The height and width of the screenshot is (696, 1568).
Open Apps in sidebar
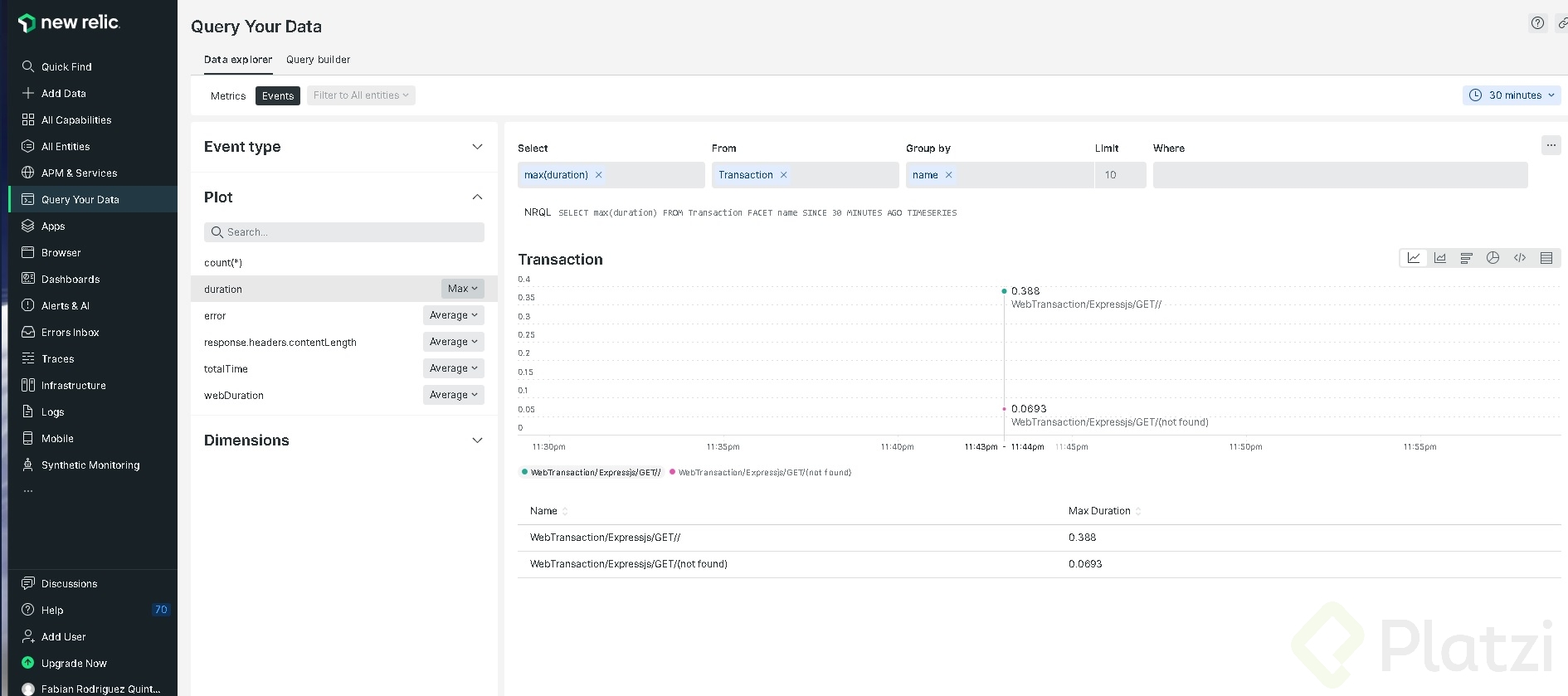coord(92,226)
